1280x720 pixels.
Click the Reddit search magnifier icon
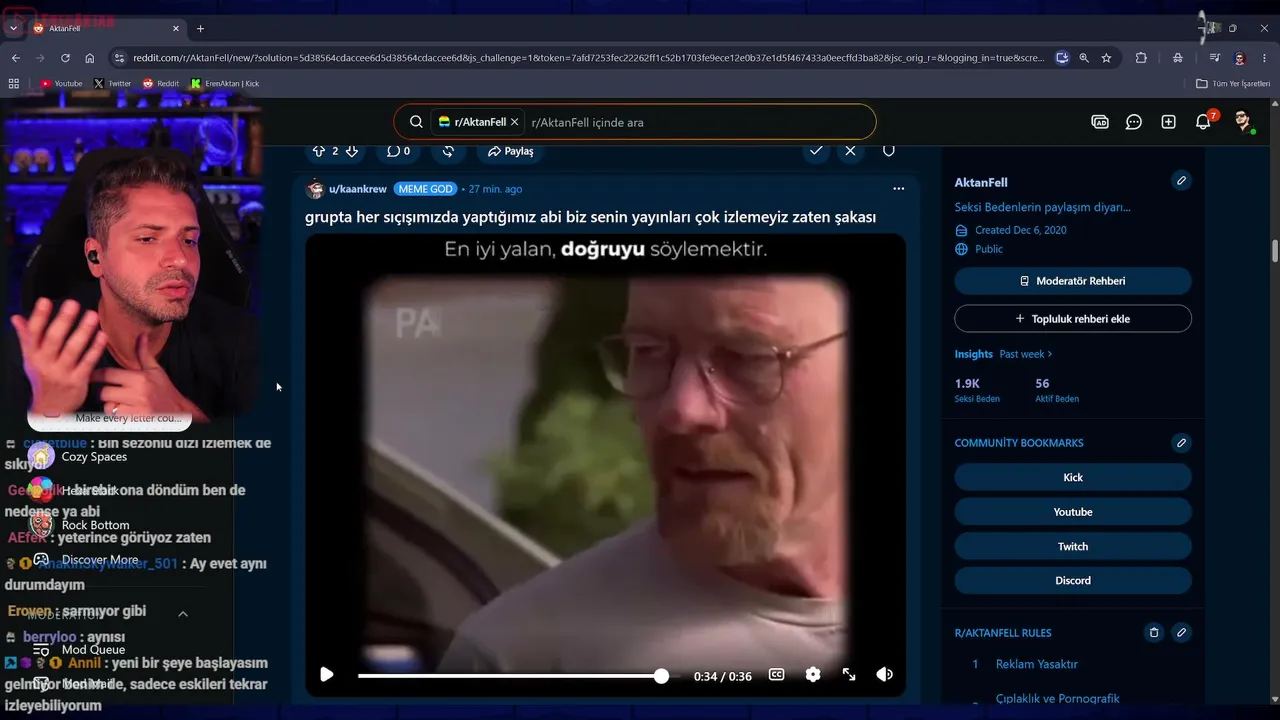416,122
